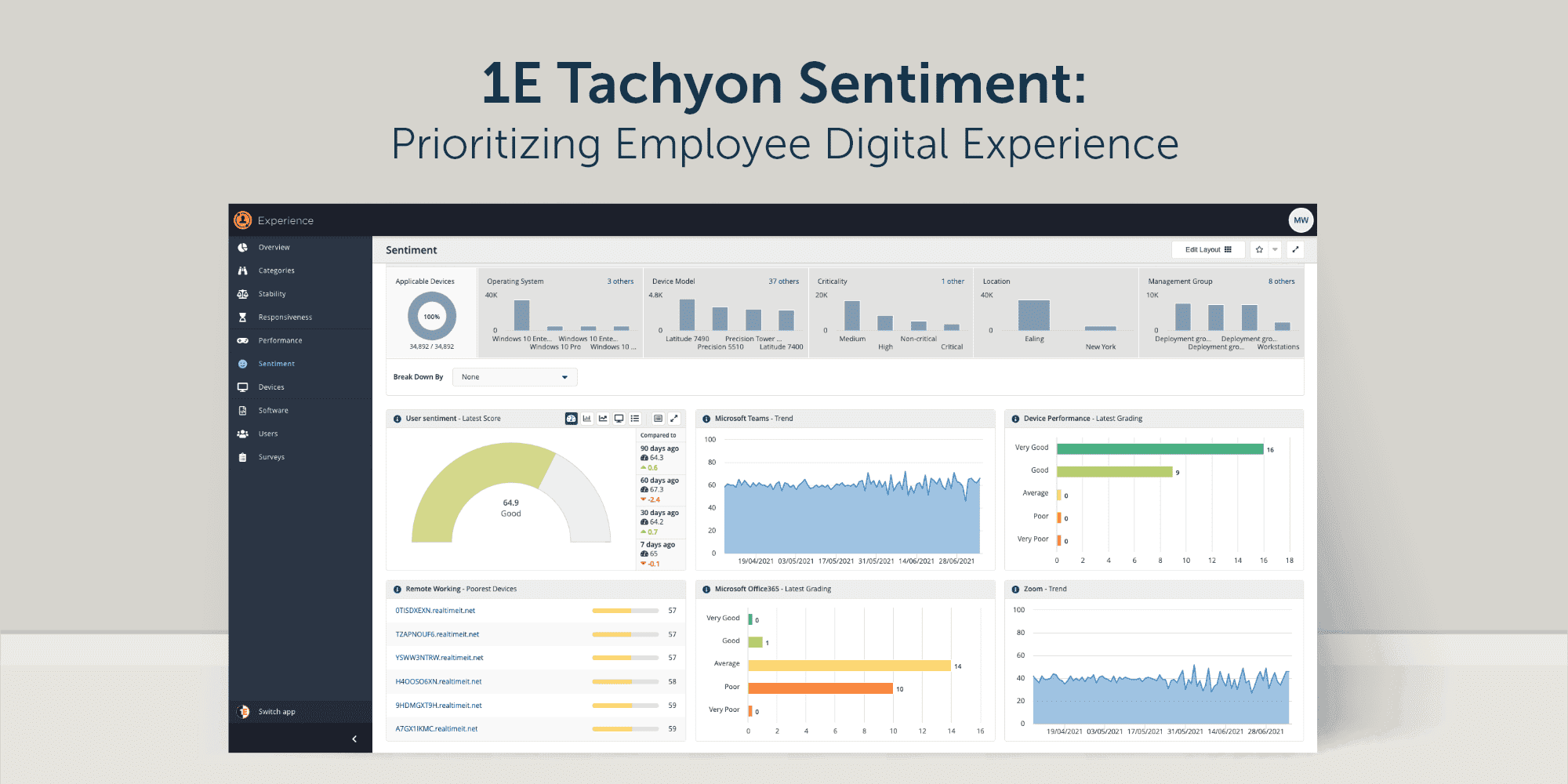Viewport: 1568px width, 784px height.
Task: Click the info icon on User sentiment tile
Action: [397, 419]
